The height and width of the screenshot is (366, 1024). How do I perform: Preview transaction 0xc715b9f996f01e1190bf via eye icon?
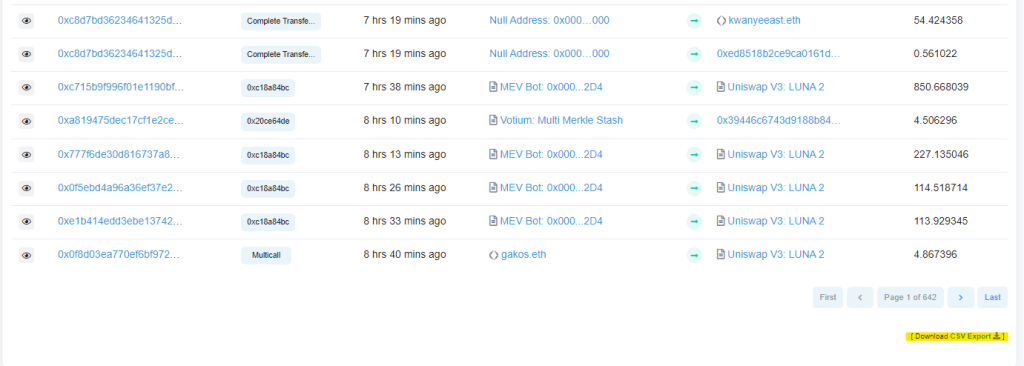(26, 88)
